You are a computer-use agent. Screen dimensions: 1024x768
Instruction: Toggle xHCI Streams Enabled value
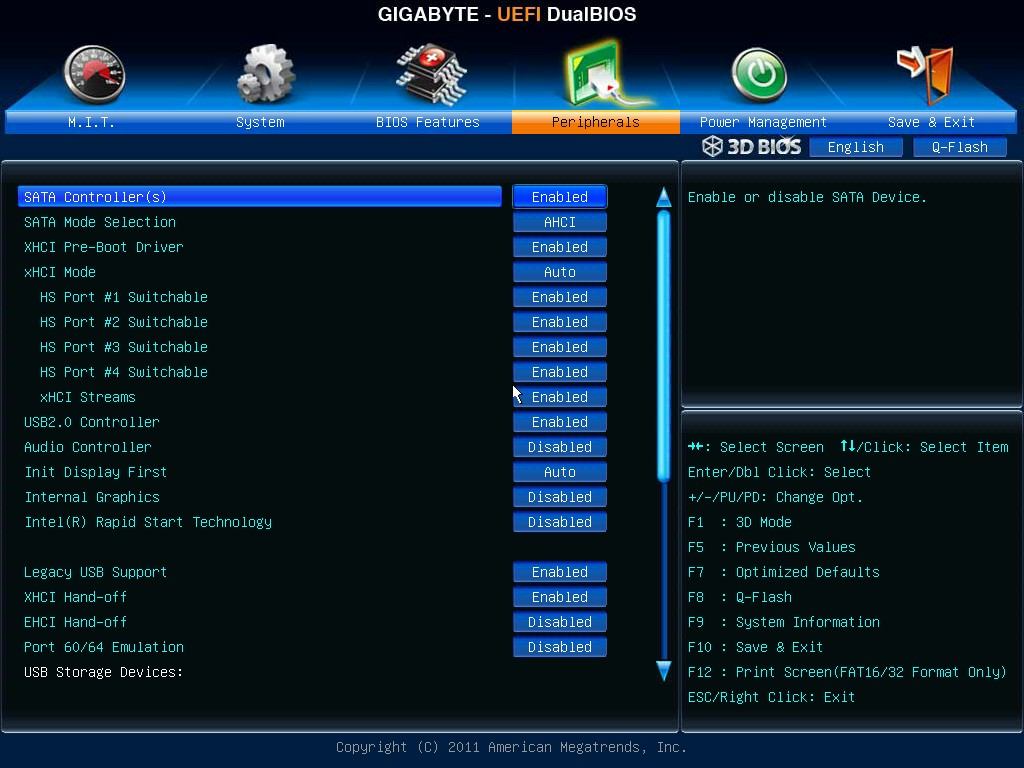pos(560,397)
